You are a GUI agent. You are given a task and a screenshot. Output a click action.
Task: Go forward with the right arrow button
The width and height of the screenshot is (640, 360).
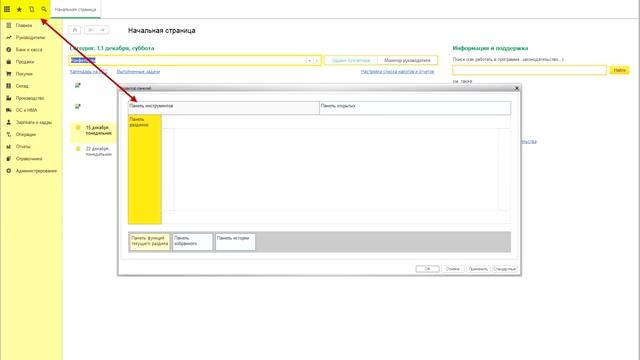(x=102, y=30)
